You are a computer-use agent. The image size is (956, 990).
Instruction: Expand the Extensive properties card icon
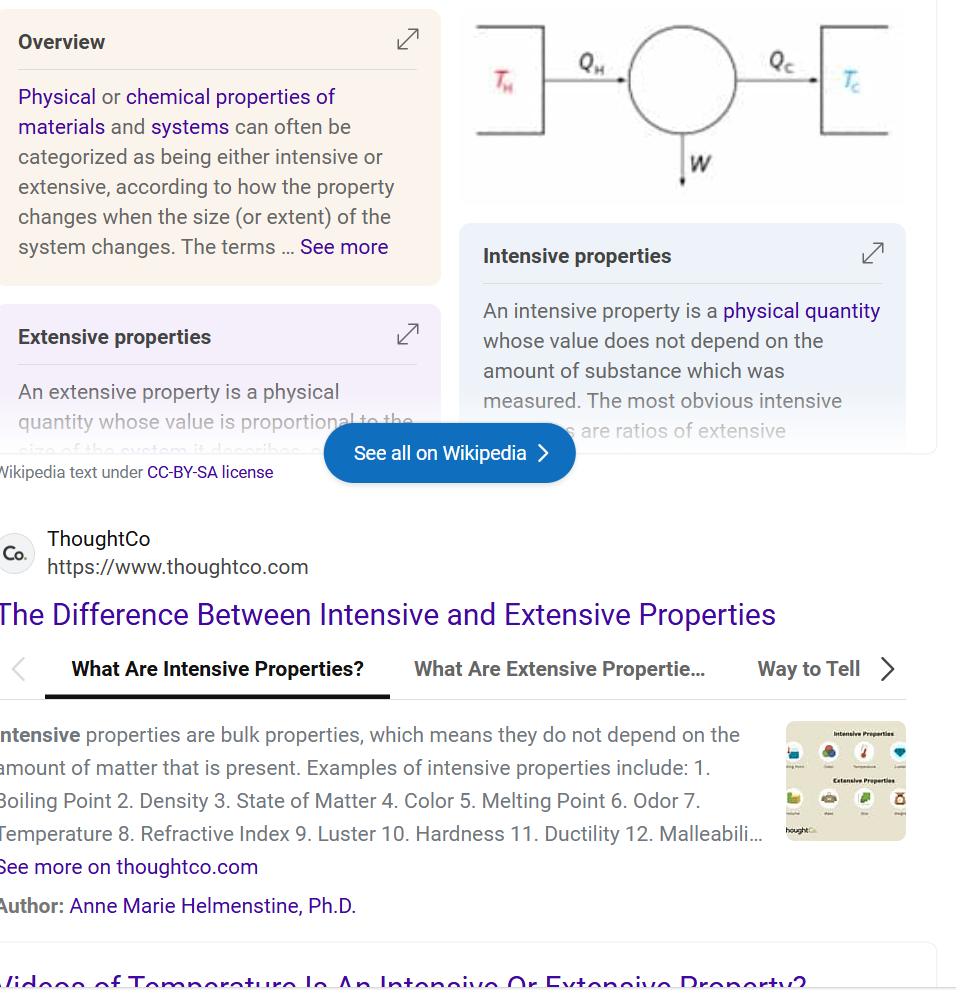point(407,335)
